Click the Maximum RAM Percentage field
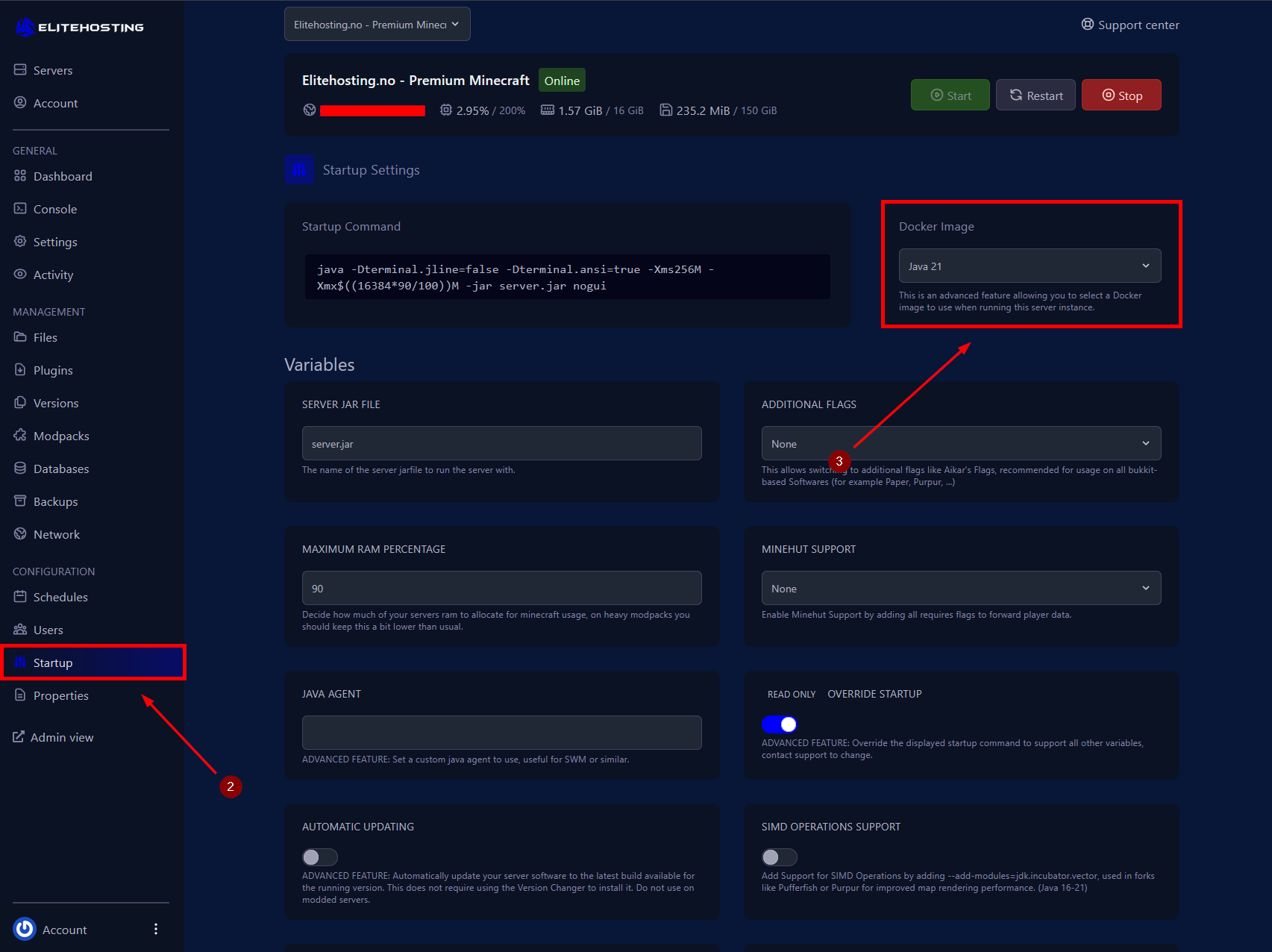 [502, 589]
